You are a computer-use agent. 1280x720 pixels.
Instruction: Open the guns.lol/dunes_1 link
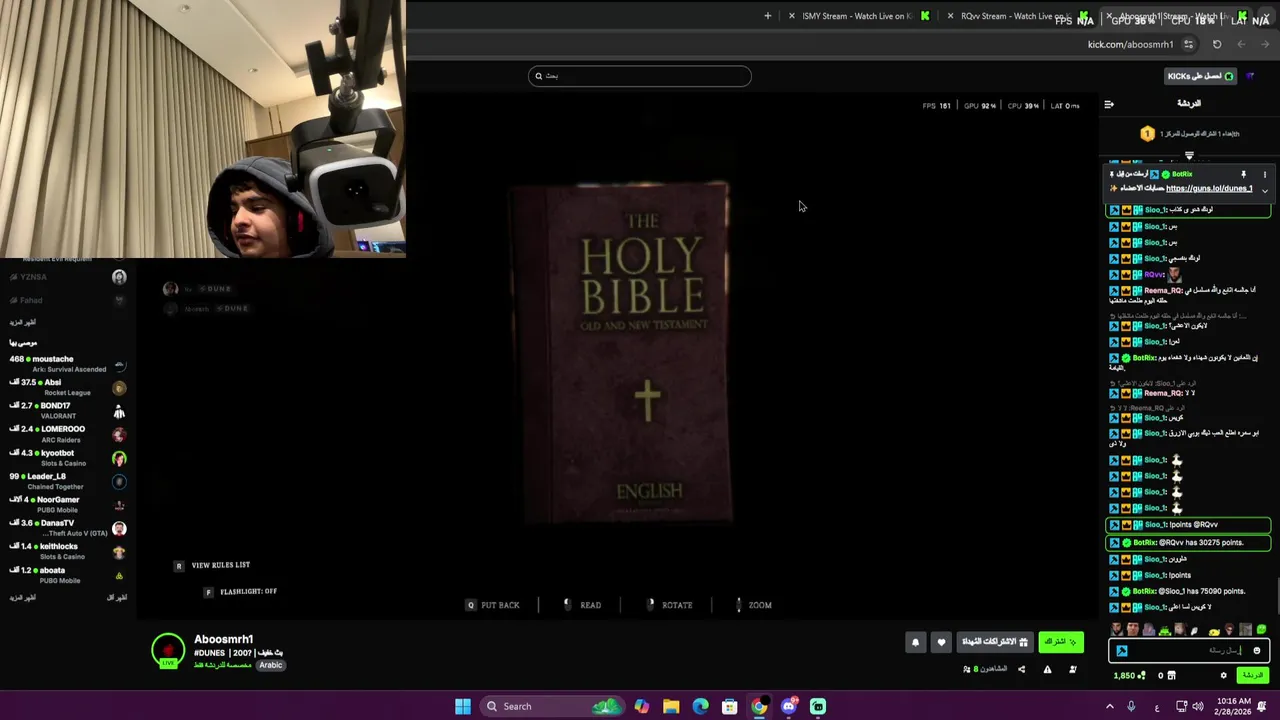click(1209, 188)
